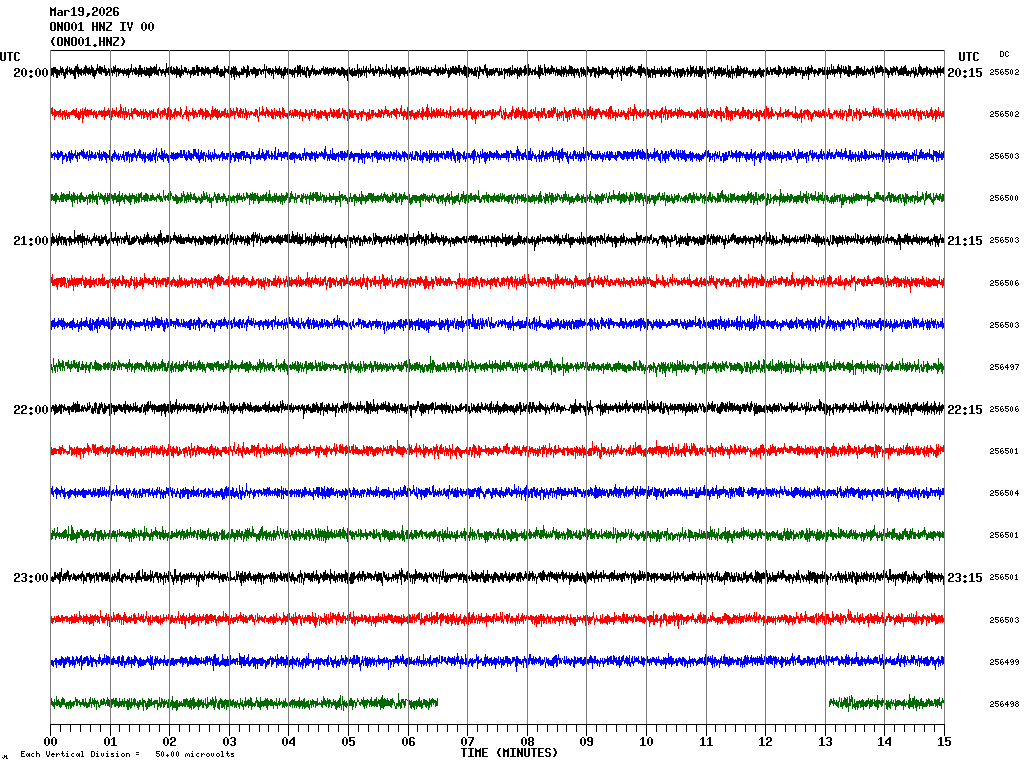Click the 22:15 end-time label

(x=965, y=409)
